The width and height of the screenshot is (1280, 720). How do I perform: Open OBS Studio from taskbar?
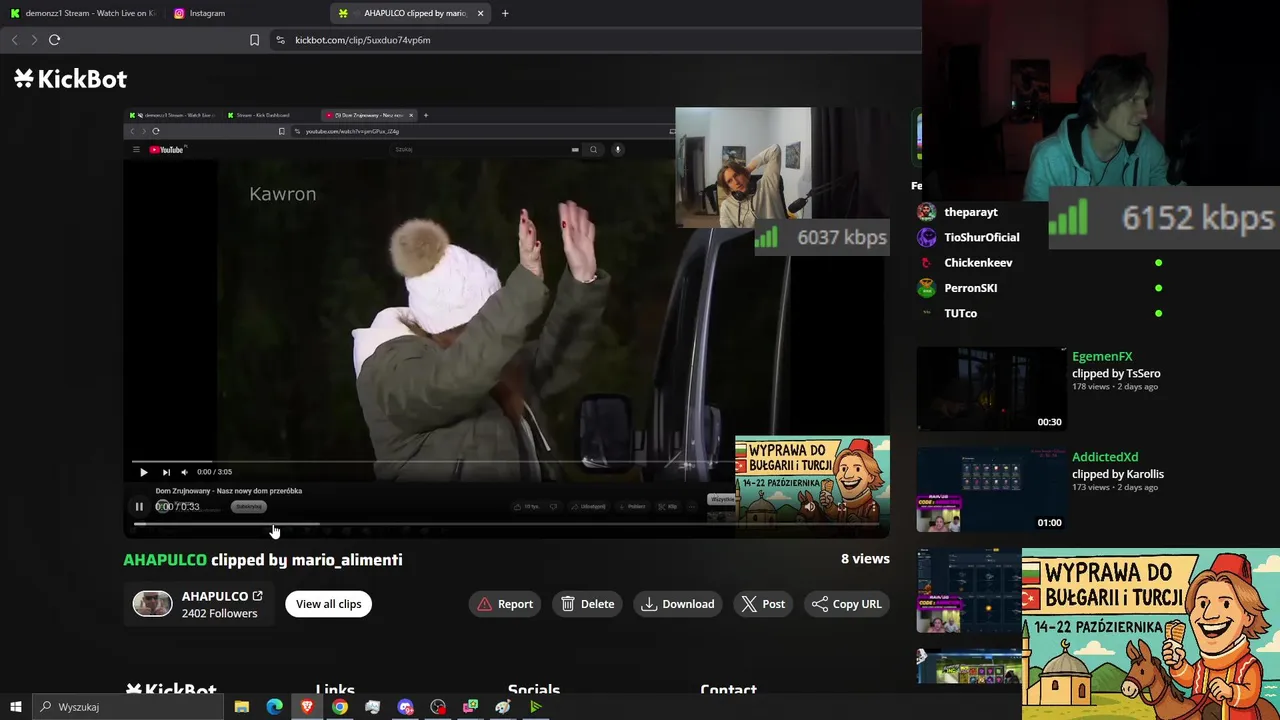pos(438,707)
